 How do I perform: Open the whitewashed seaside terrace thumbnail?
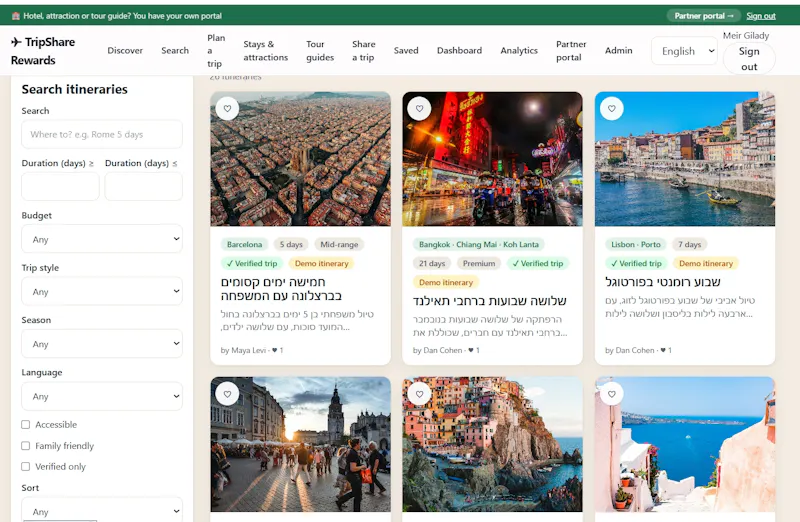point(685,444)
